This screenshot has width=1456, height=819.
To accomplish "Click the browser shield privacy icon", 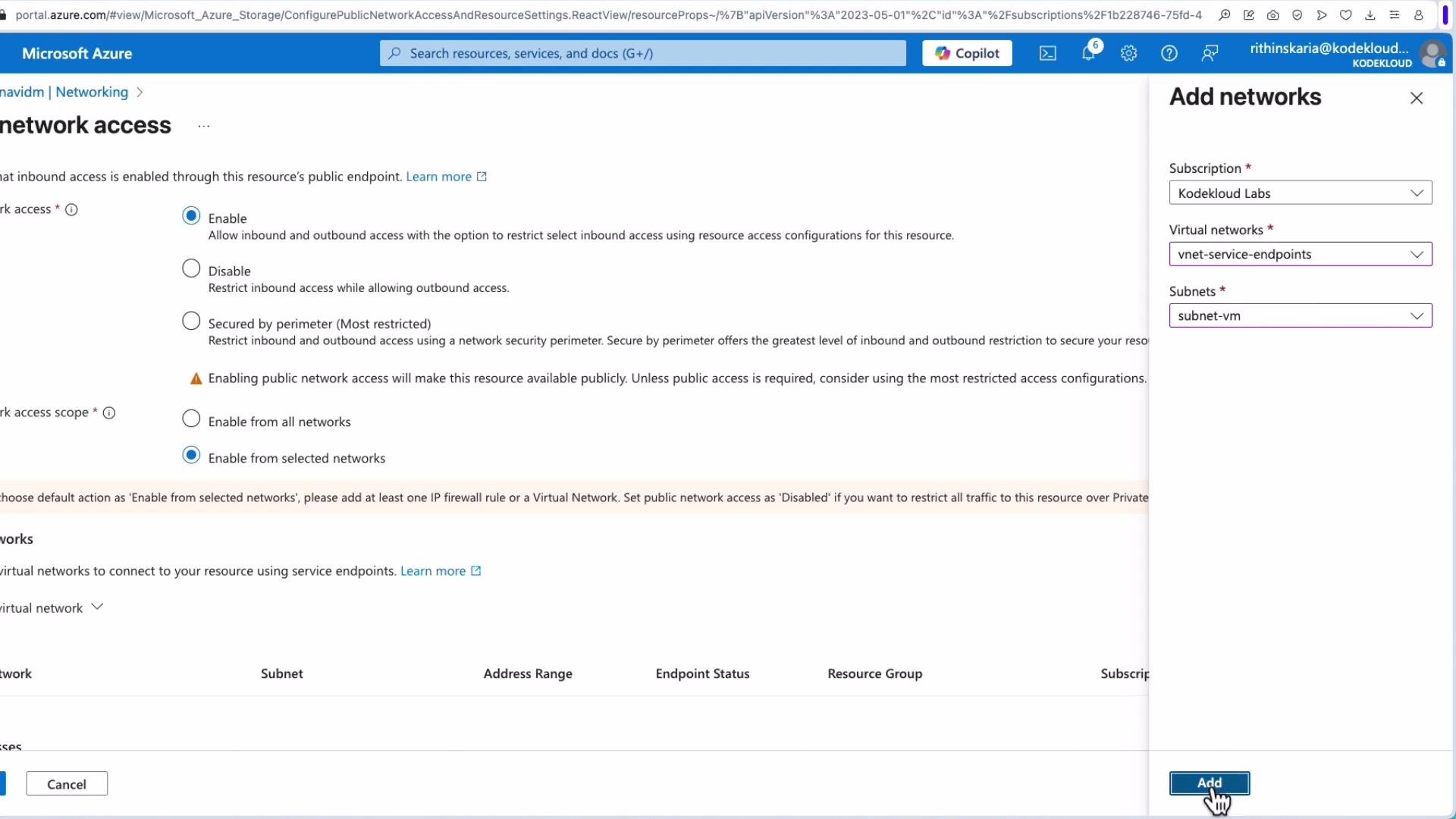I will pyautogui.click(x=1298, y=15).
